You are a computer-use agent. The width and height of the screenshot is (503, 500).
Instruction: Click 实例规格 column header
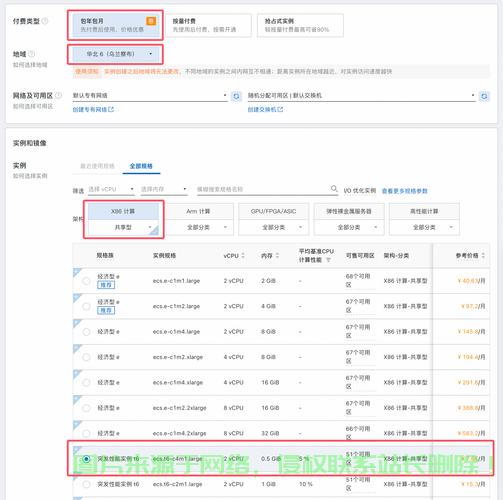[x=164, y=256]
